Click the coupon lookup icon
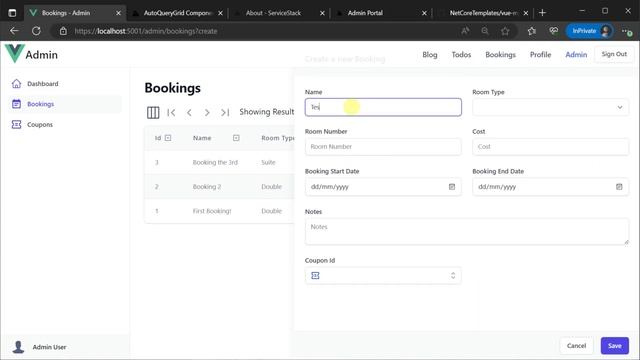This screenshot has width=640, height=360. click(x=315, y=276)
